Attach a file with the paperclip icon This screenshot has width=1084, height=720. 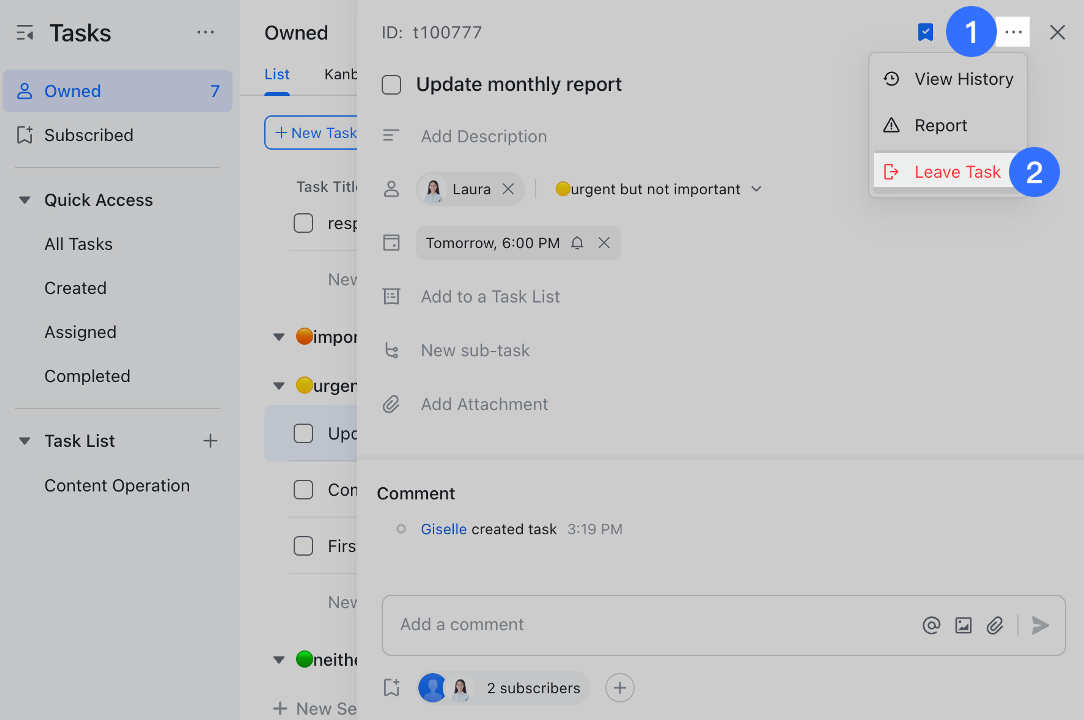pyautogui.click(x=995, y=624)
